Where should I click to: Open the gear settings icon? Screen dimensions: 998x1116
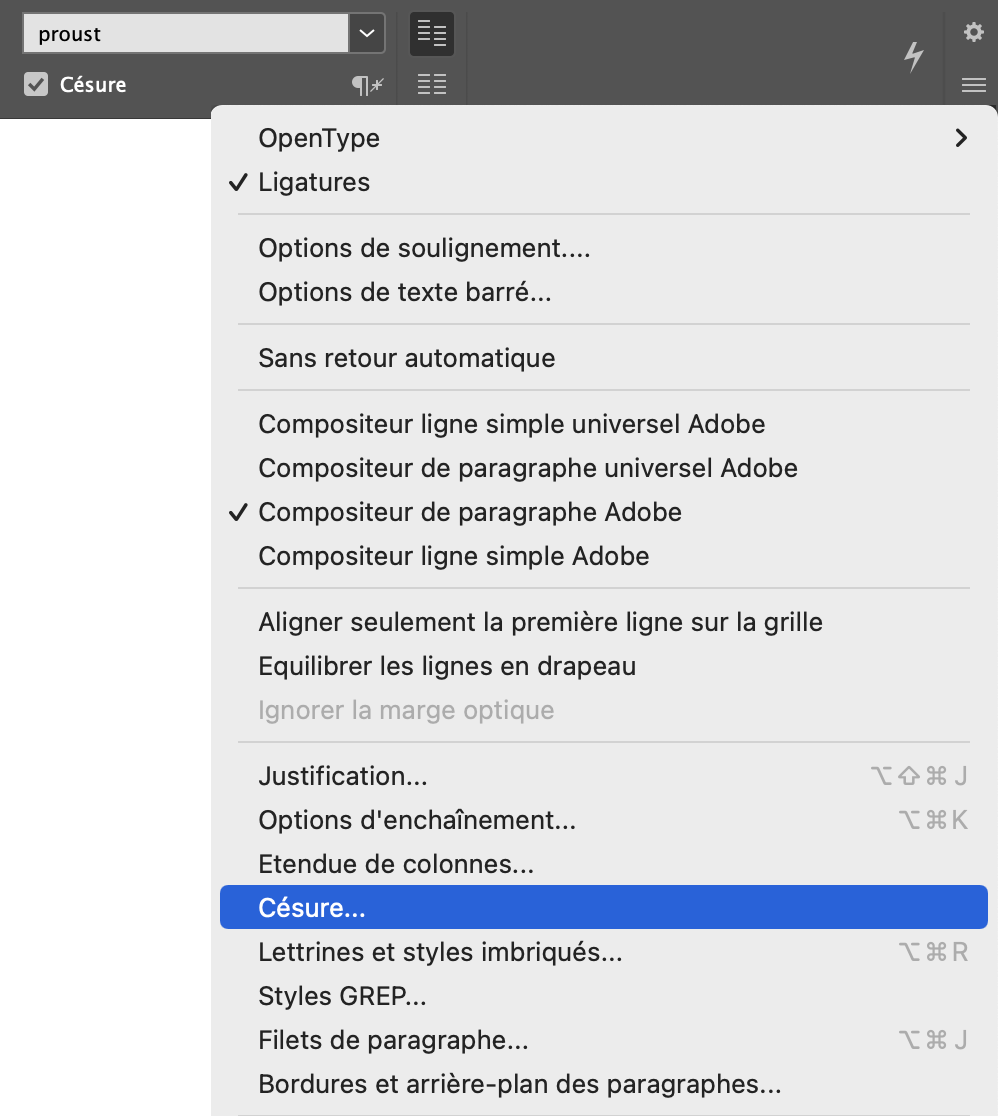pos(973,33)
